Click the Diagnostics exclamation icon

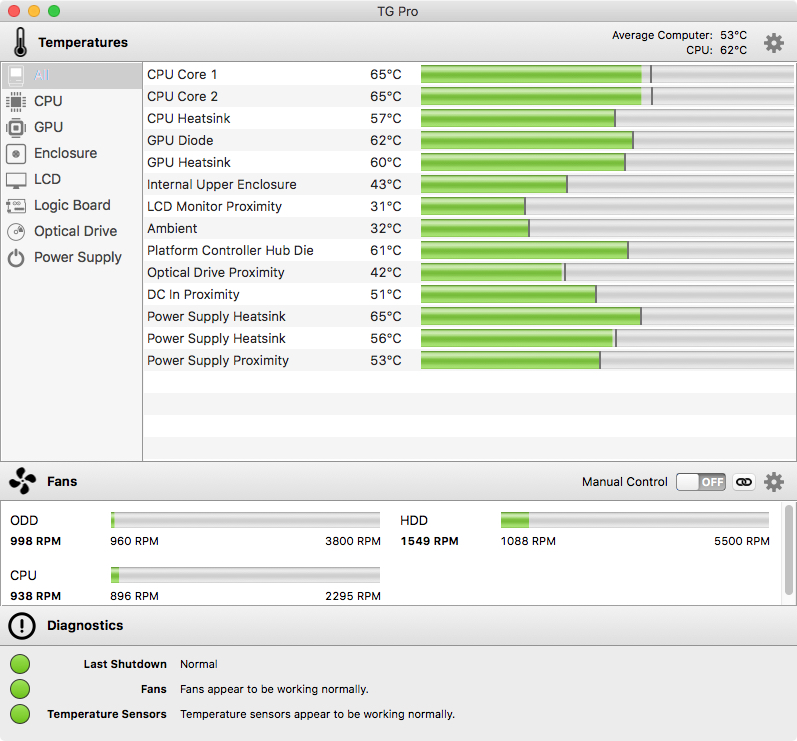[x=22, y=626]
